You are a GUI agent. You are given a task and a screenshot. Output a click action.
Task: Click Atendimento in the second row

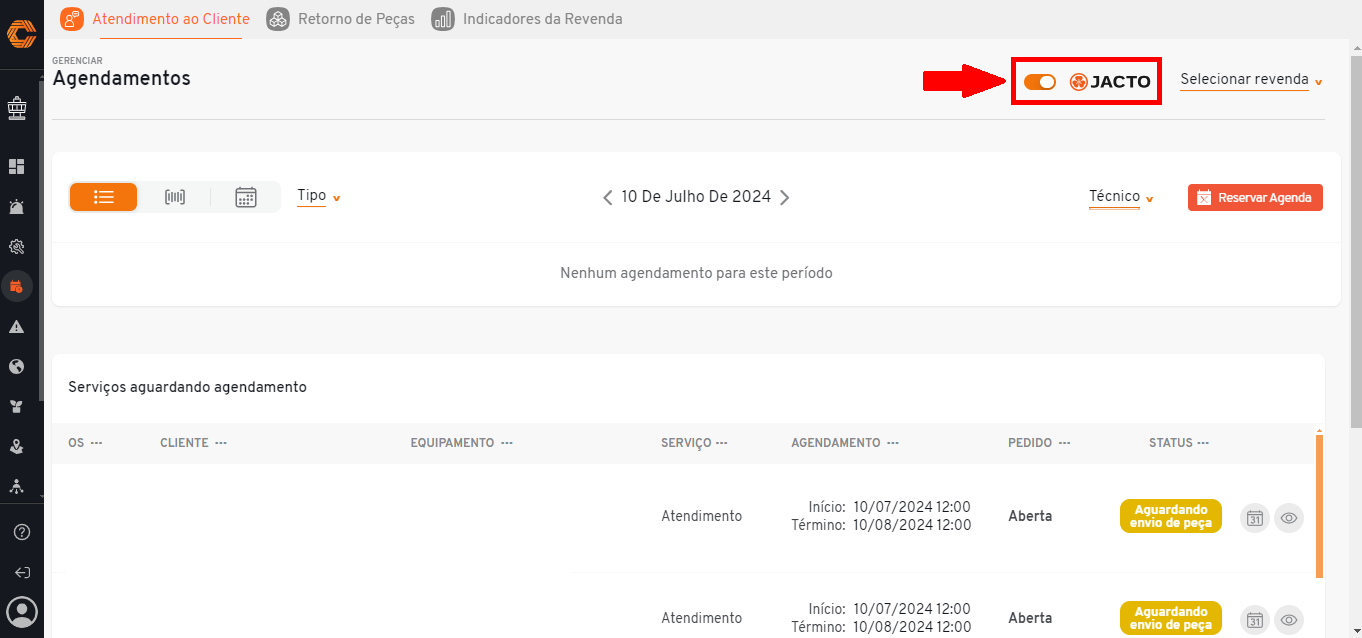click(x=702, y=618)
